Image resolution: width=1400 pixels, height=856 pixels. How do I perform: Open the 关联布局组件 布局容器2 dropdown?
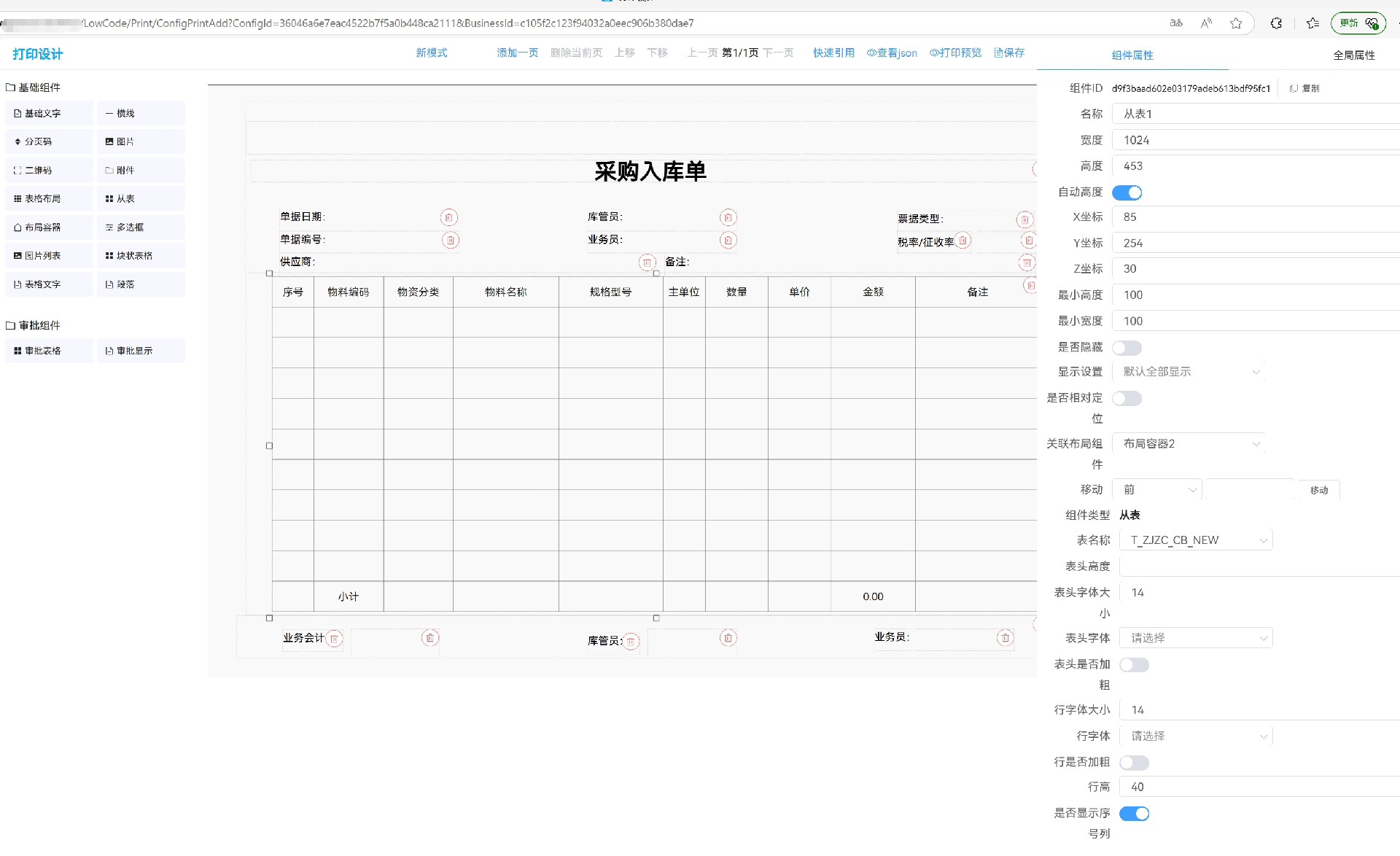coord(1189,444)
